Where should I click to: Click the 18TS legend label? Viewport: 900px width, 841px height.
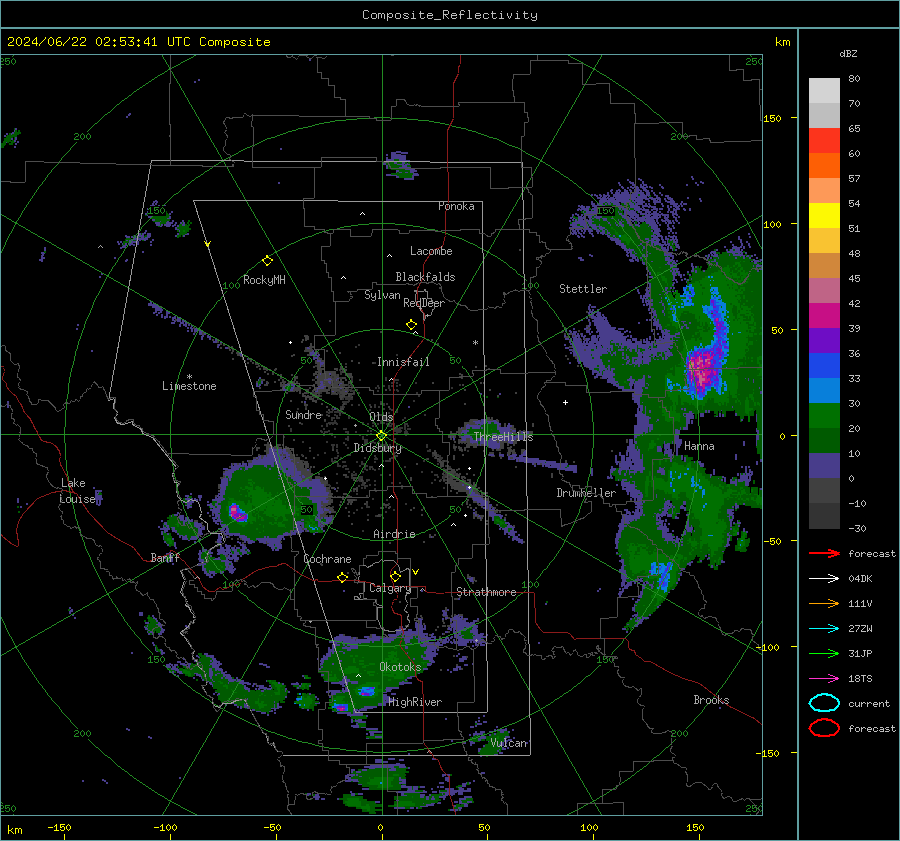860,679
